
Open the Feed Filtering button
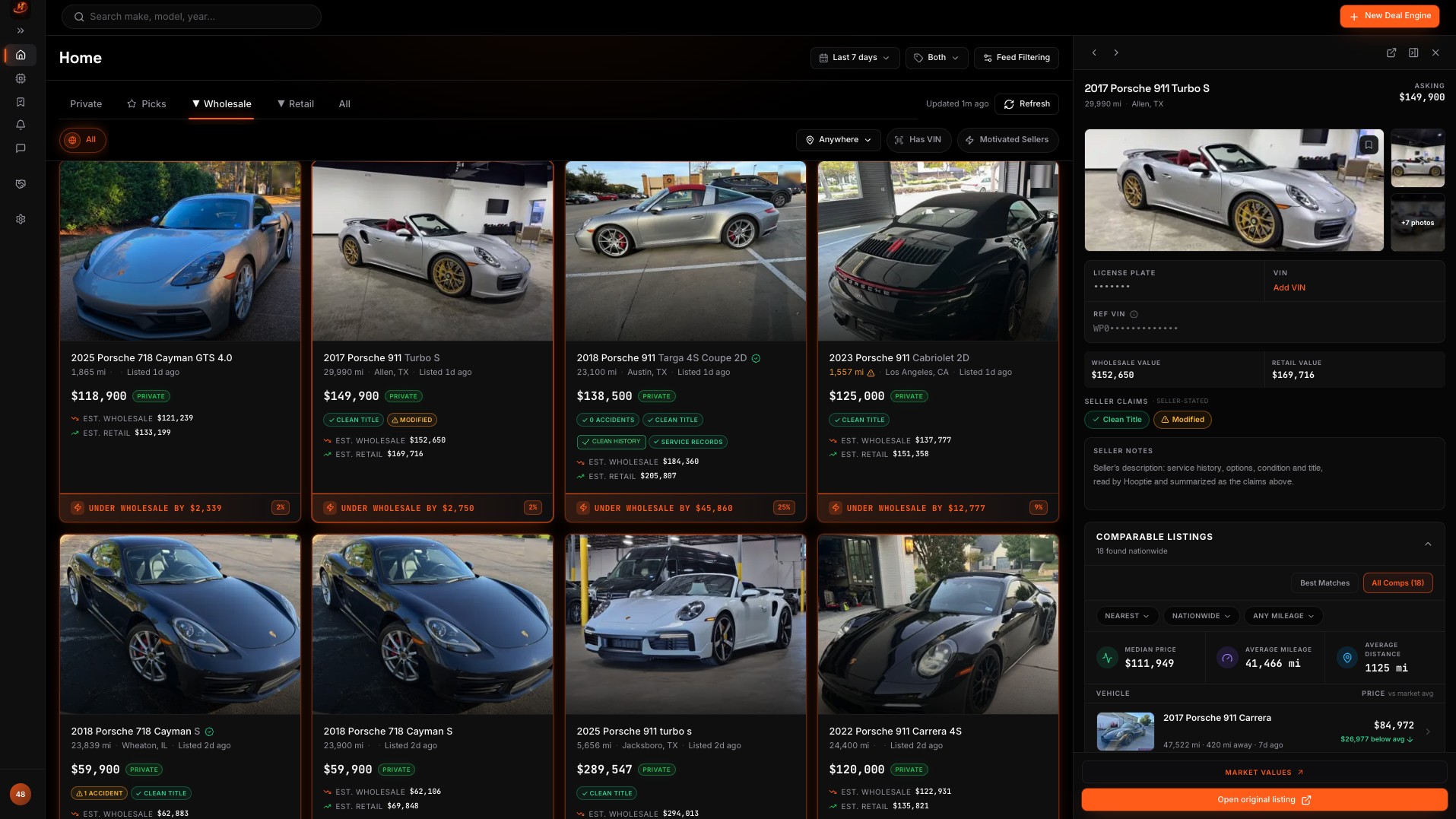[1016, 58]
